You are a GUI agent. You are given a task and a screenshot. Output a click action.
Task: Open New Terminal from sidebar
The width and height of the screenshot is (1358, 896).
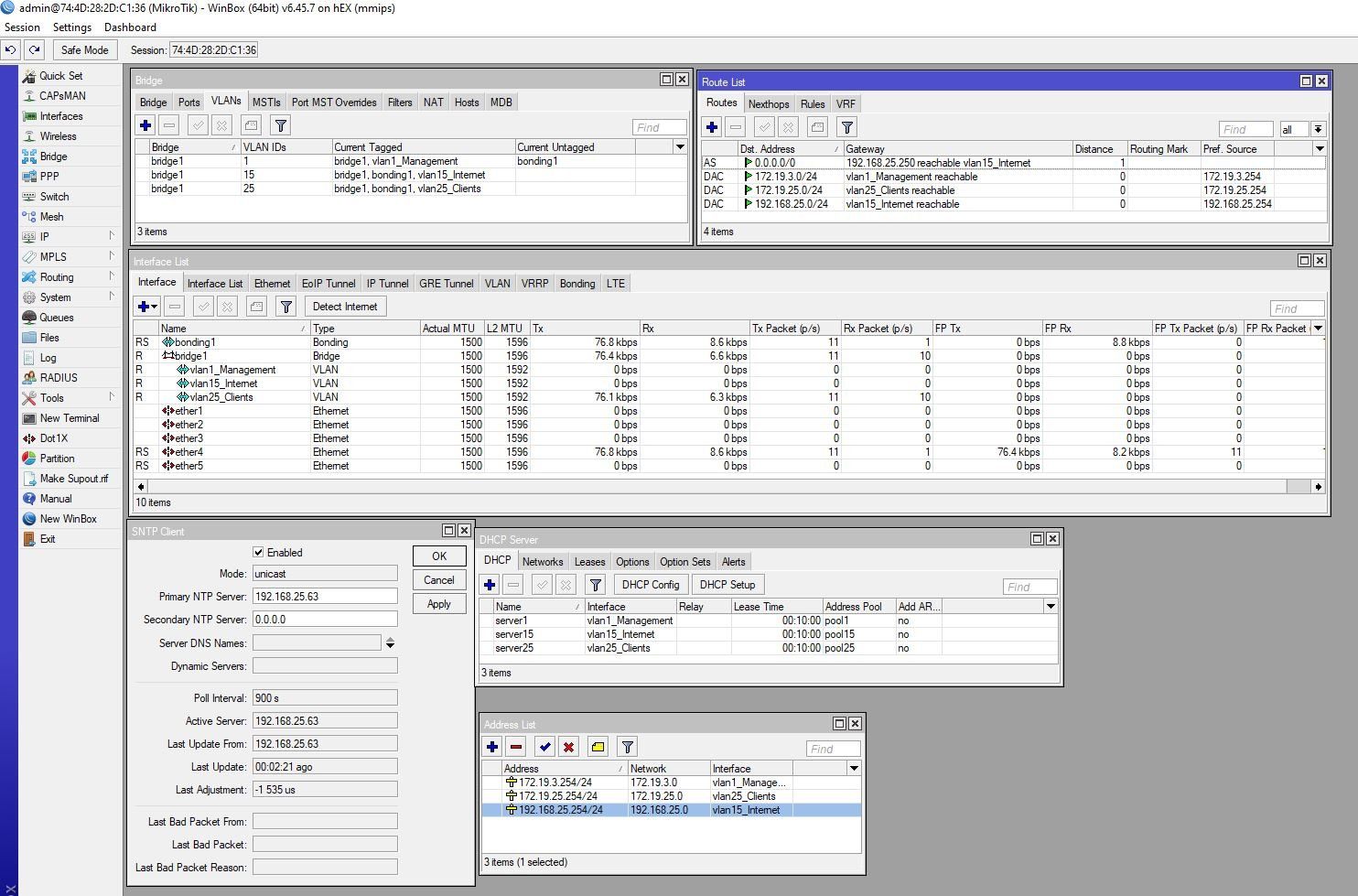coord(69,418)
